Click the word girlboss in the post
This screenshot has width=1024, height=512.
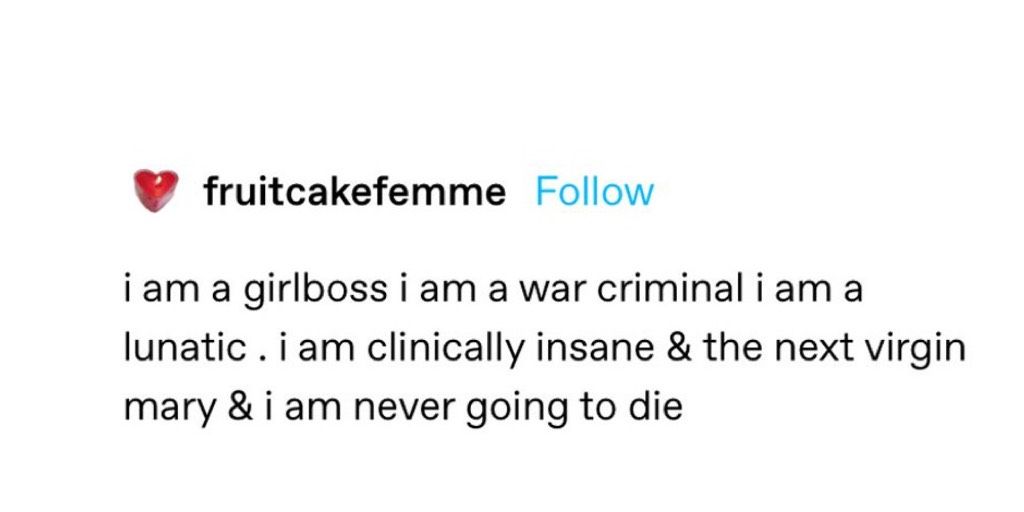click(x=315, y=291)
